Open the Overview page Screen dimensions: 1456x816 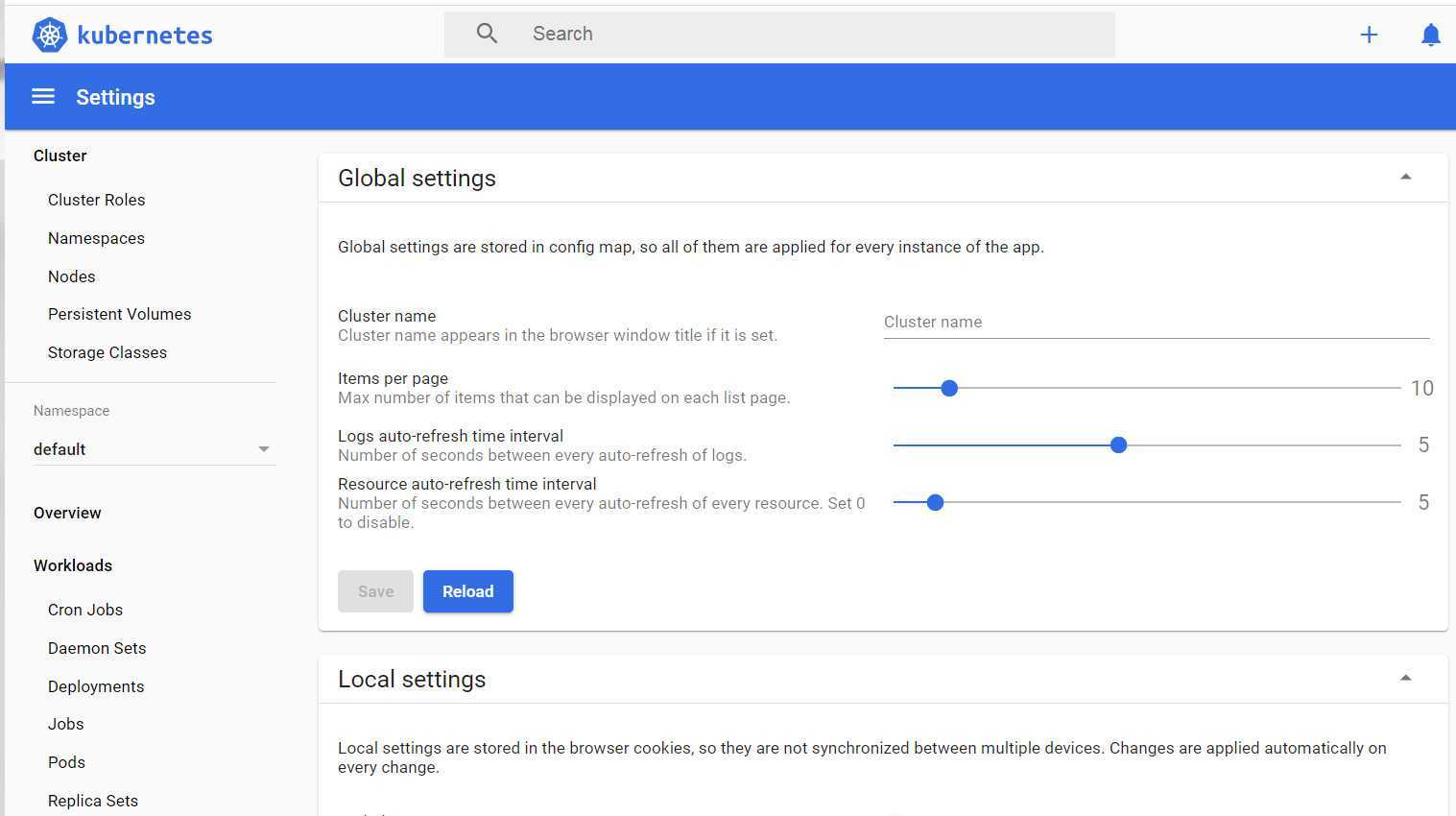[67, 513]
